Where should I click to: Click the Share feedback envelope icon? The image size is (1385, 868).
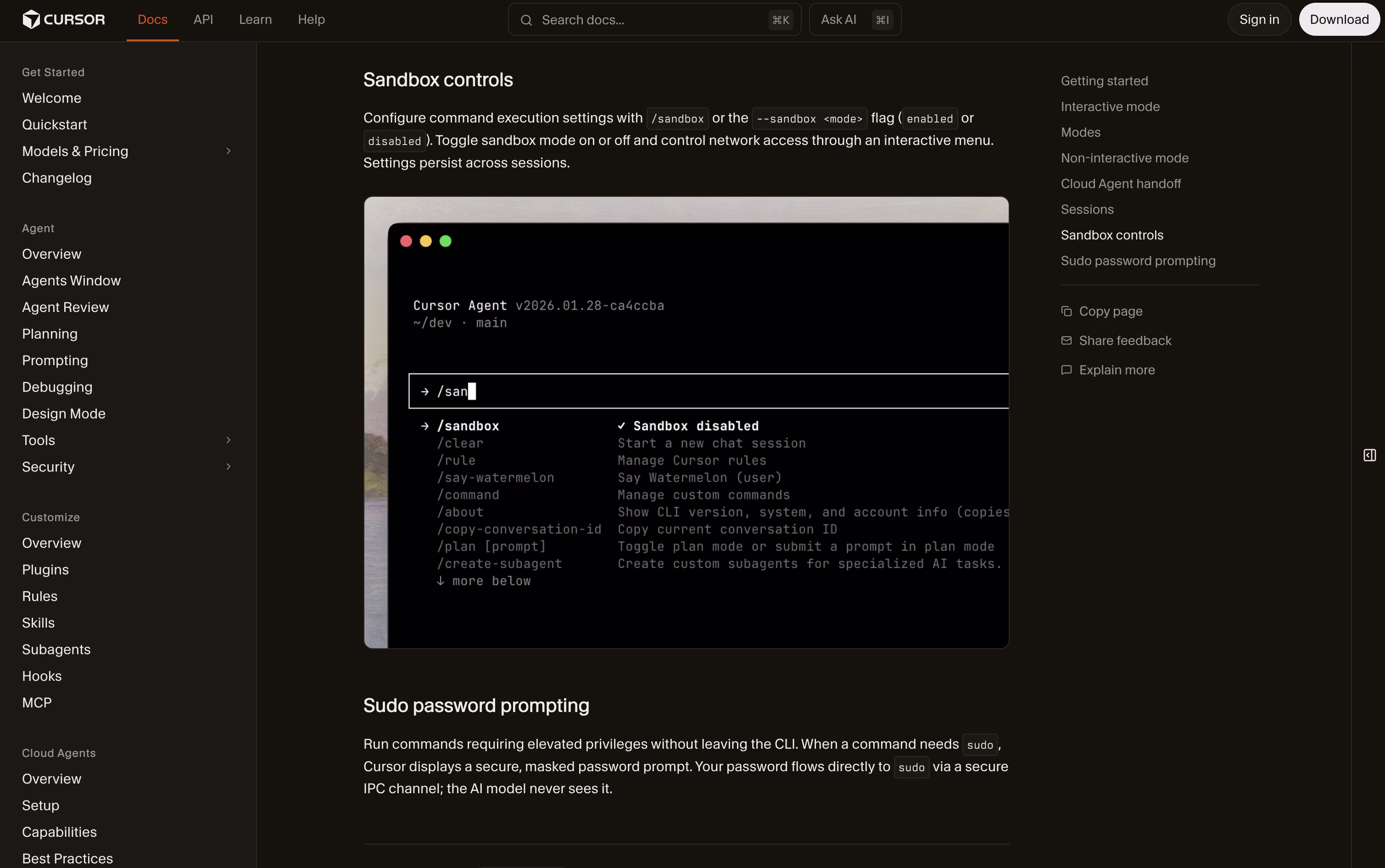(x=1067, y=340)
